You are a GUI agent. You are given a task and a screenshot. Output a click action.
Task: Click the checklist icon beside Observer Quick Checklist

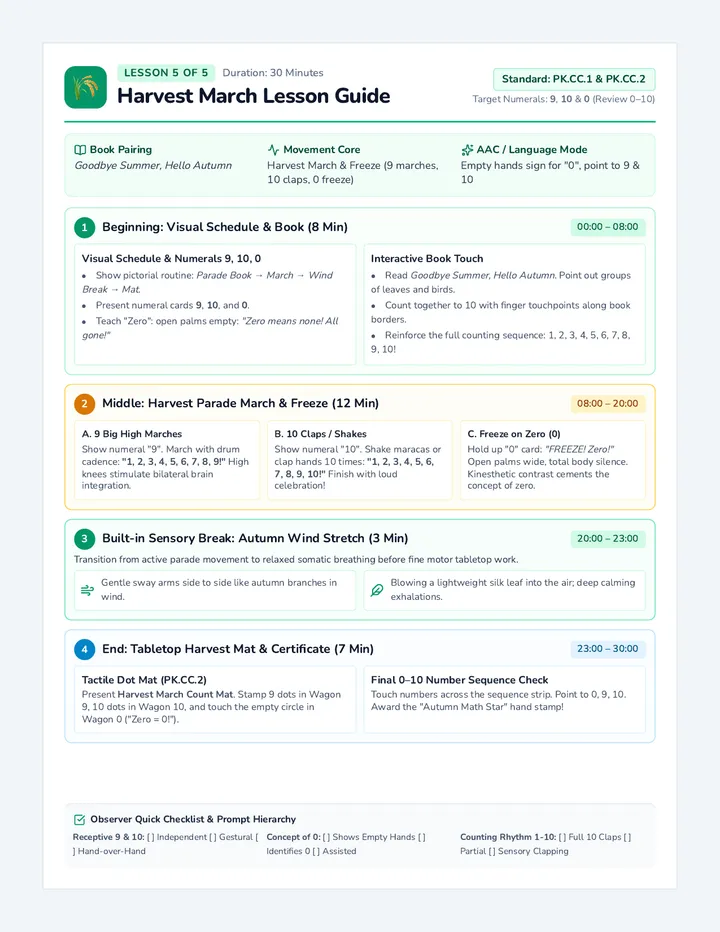point(80,820)
